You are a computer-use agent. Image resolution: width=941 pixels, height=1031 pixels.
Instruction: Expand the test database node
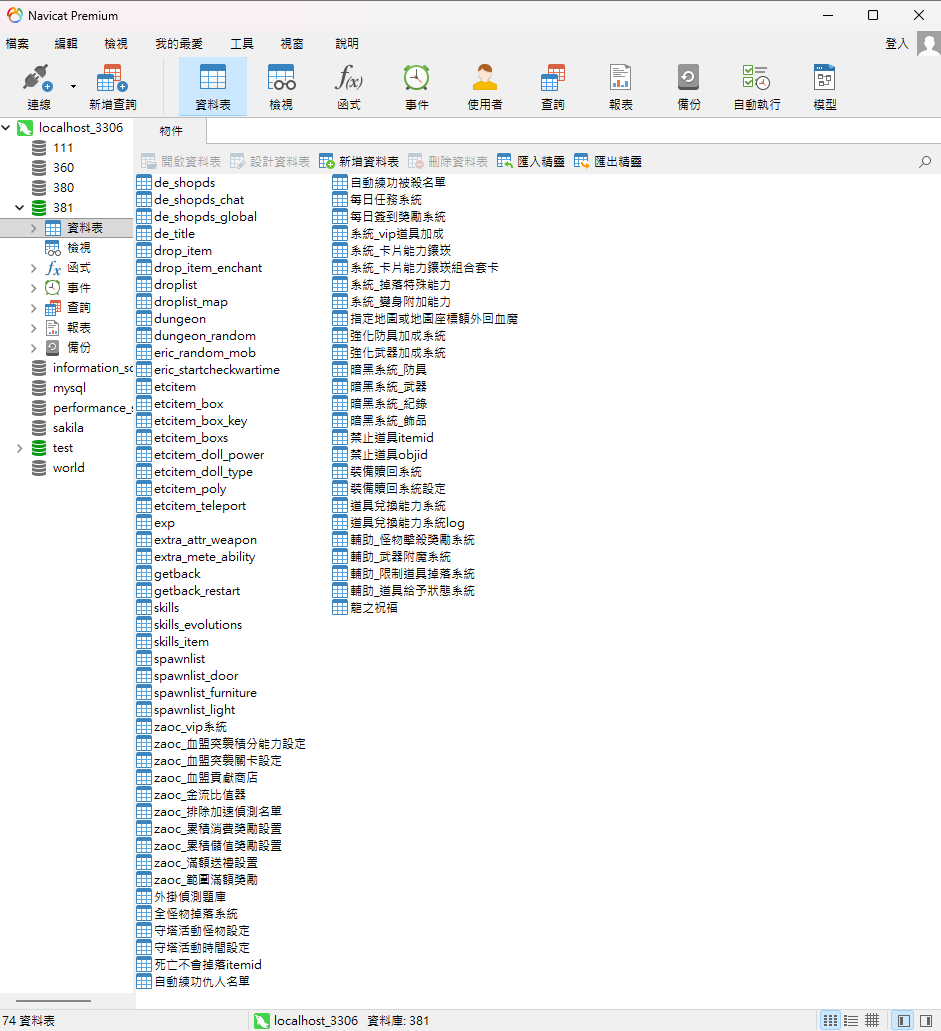(19, 448)
